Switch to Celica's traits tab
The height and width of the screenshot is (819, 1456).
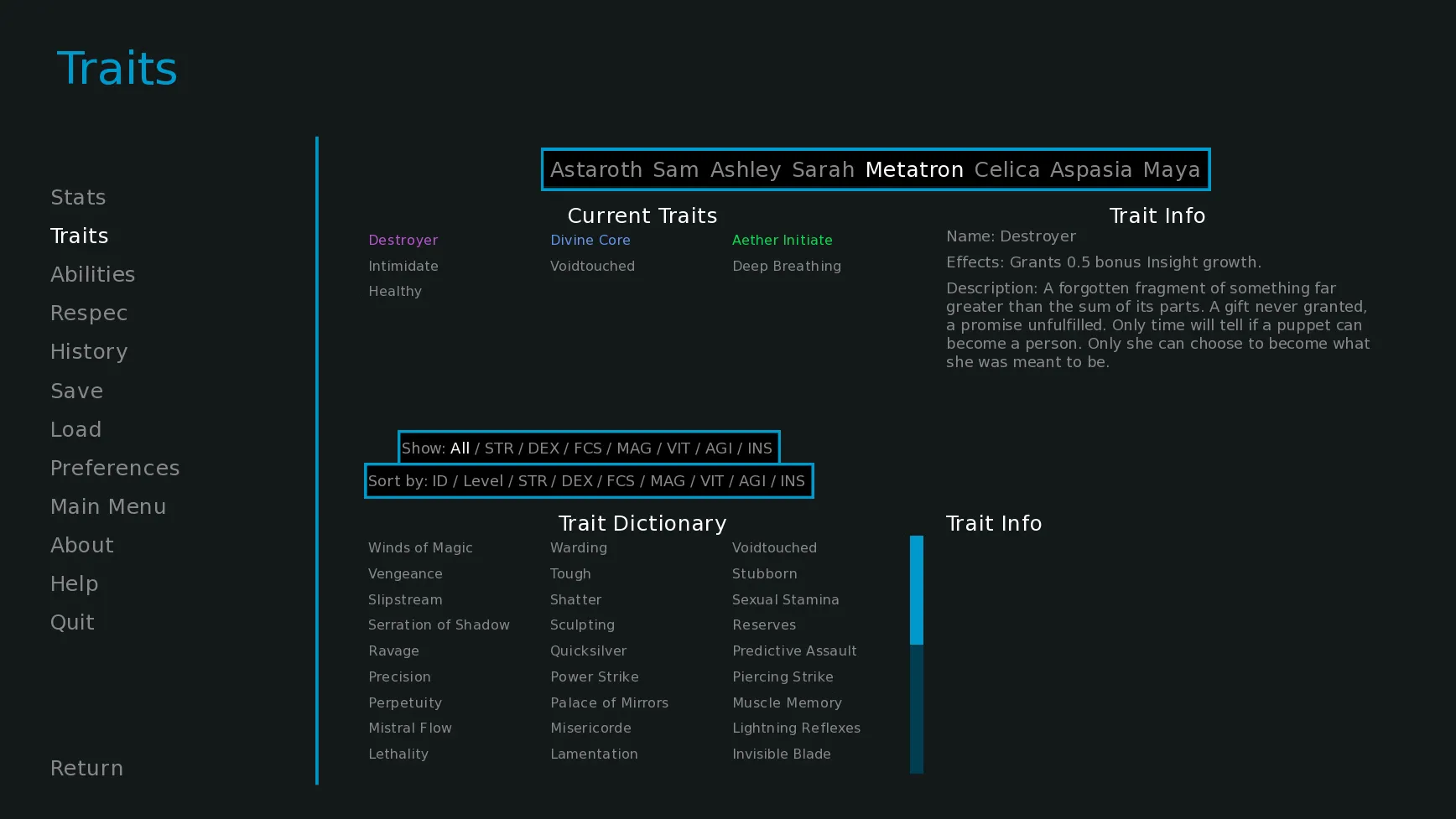coord(1006,169)
